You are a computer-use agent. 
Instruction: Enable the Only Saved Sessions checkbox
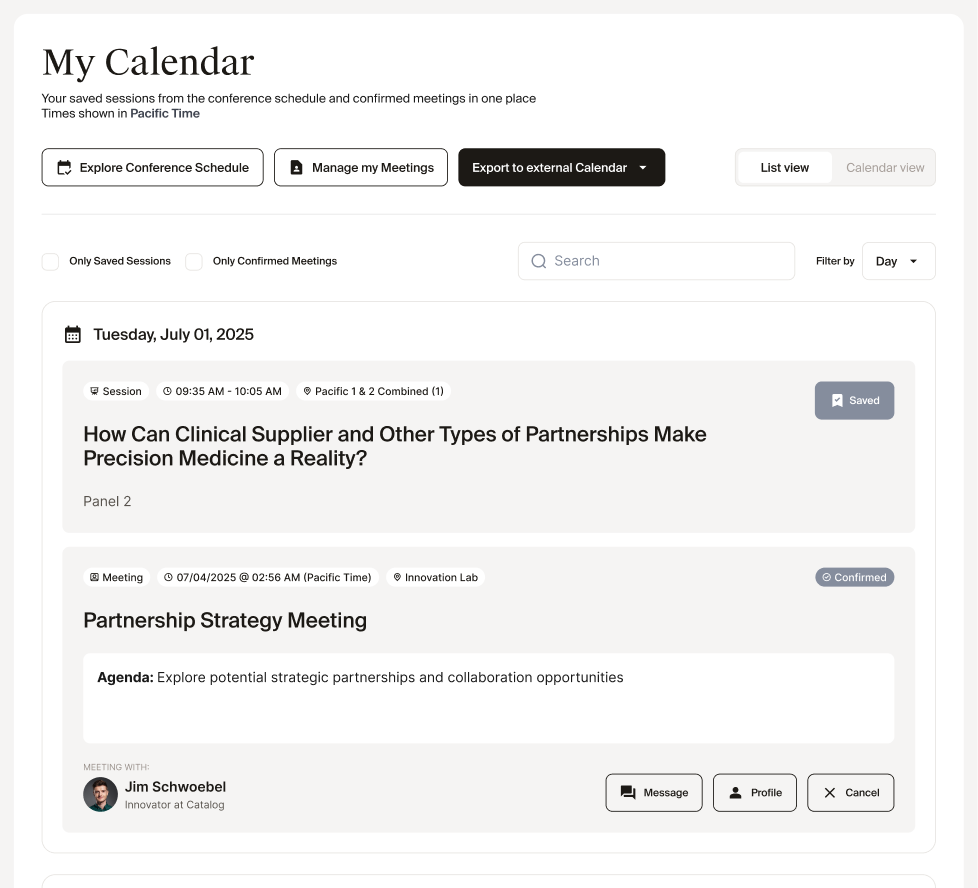pyautogui.click(x=50, y=261)
